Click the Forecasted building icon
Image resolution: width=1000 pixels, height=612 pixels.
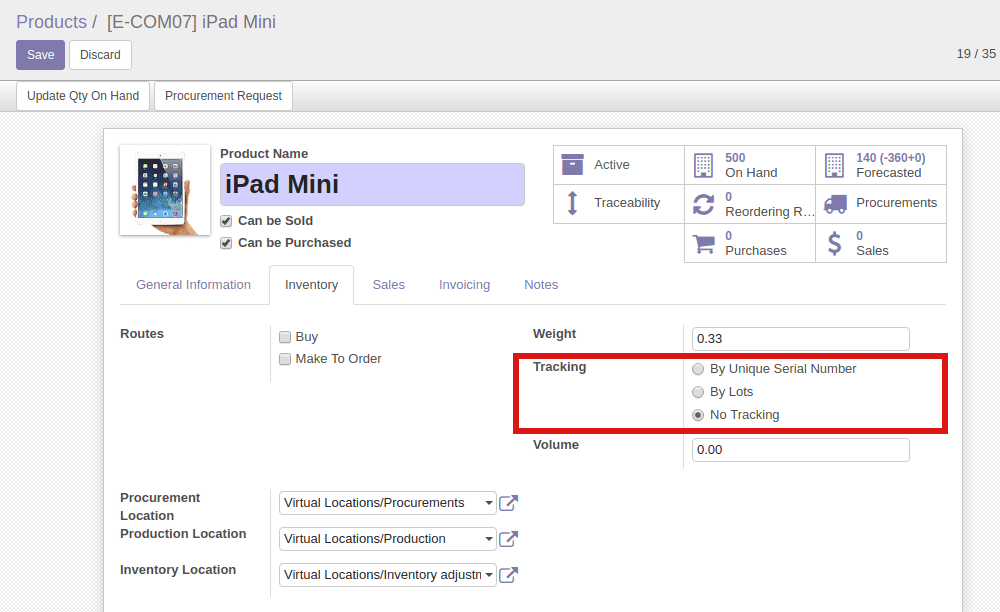point(834,165)
